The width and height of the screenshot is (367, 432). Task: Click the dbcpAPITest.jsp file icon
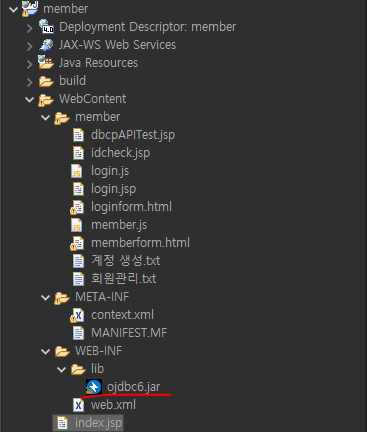tap(78, 135)
